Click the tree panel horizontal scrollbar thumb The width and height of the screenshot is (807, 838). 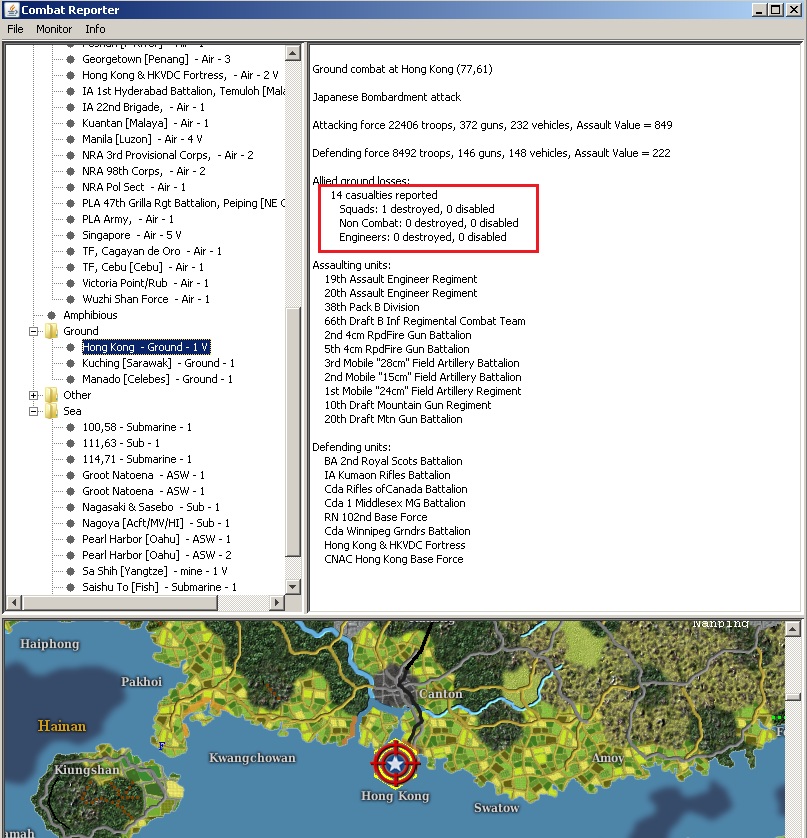(x=119, y=602)
